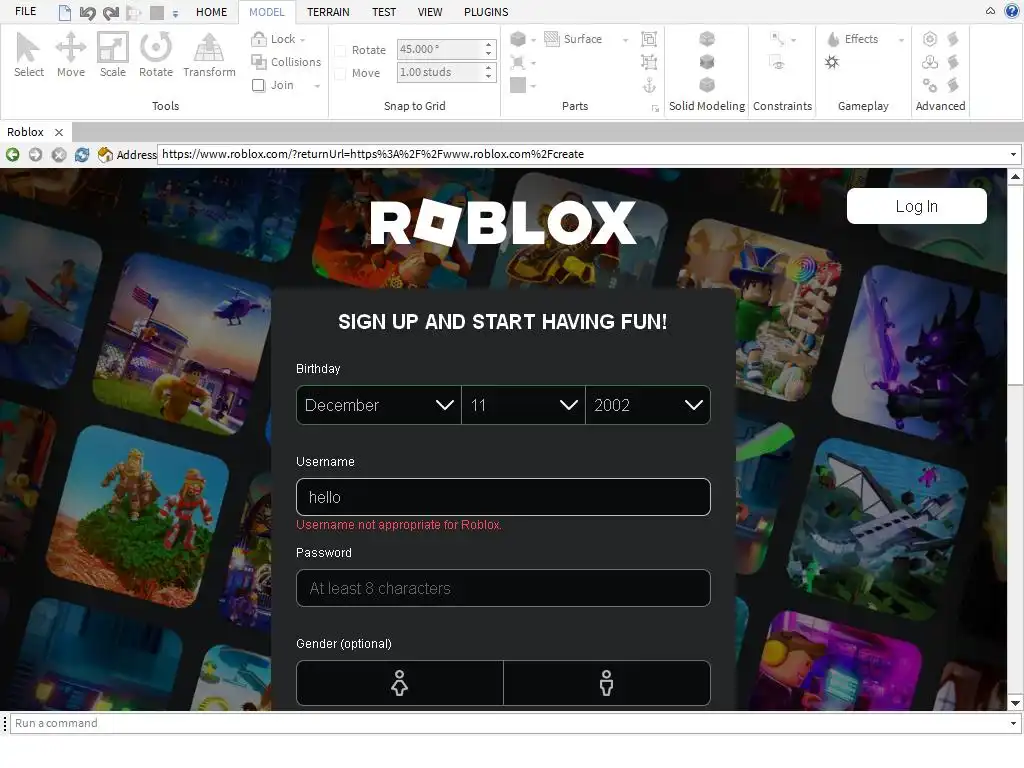Show constraint details with the eye icon
Viewport: 1024px width, 768px height.
(x=778, y=63)
